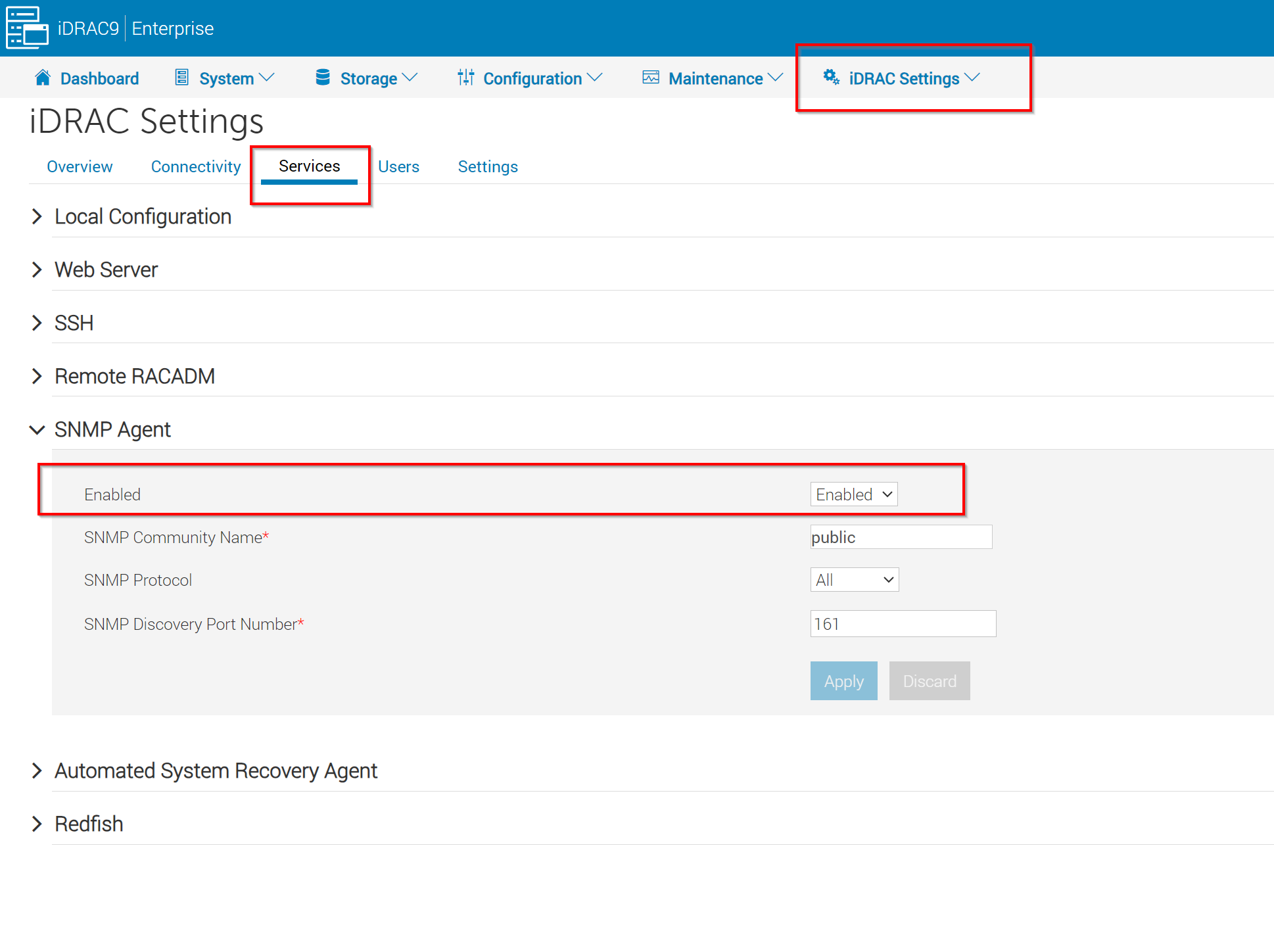The width and height of the screenshot is (1274, 952).
Task: Click the Maintenance monitor icon
Action: point(650,78)
